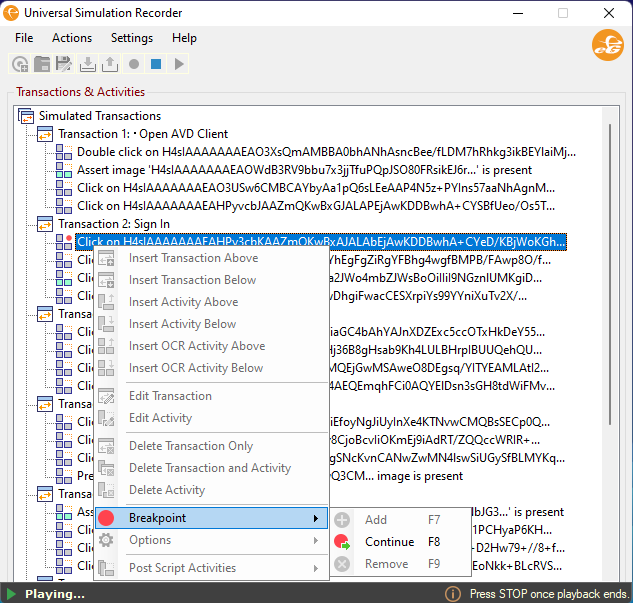Click the grey play triangle in toolbar
Screen dimensions: 633x603
[x=179, y=64]
